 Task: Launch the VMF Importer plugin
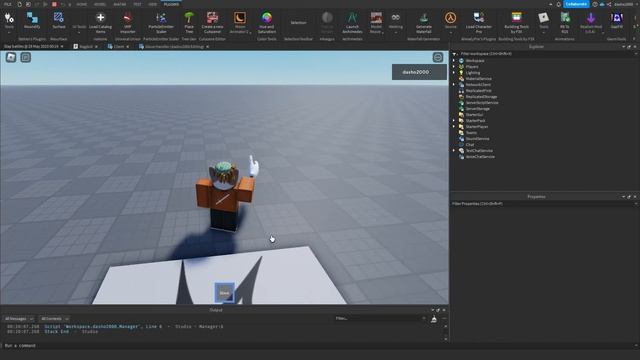[128, 22]
